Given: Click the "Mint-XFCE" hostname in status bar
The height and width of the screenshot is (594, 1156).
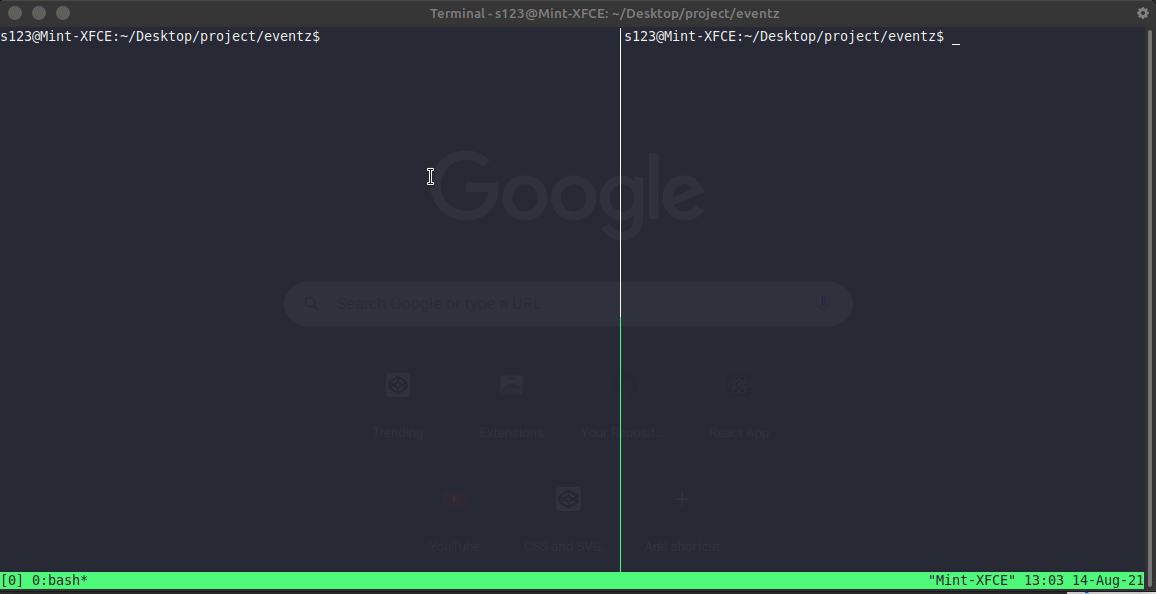Looking at the screenshot, I should 972,580.
